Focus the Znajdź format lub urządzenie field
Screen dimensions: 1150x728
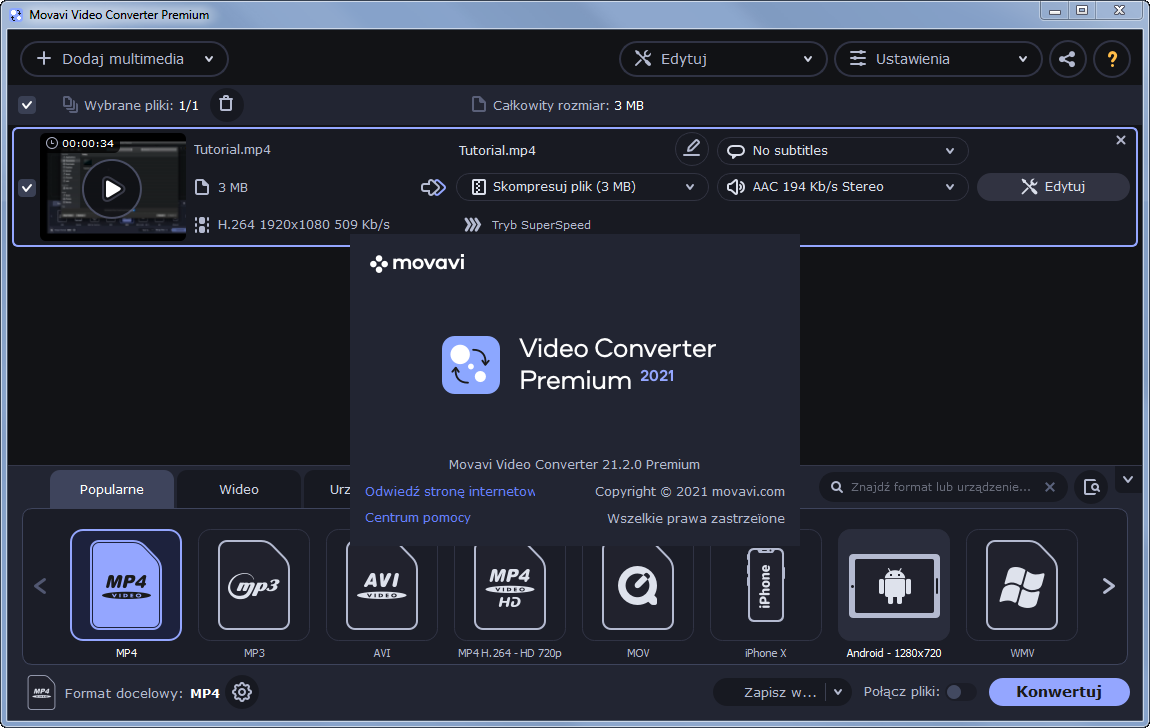pyautogui.click(x=940, y=487)
